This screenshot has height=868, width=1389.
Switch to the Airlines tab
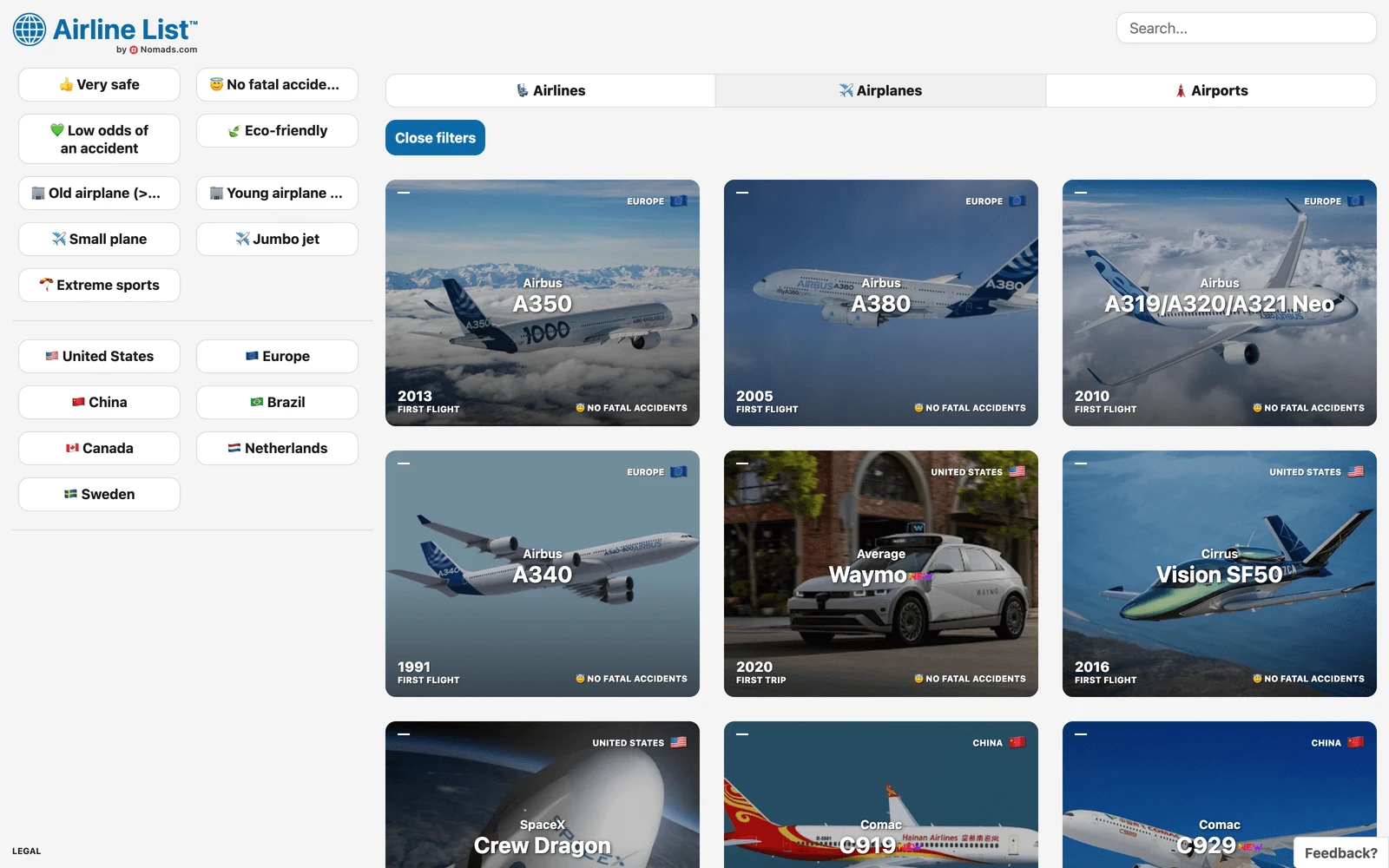tap(550, 91)
